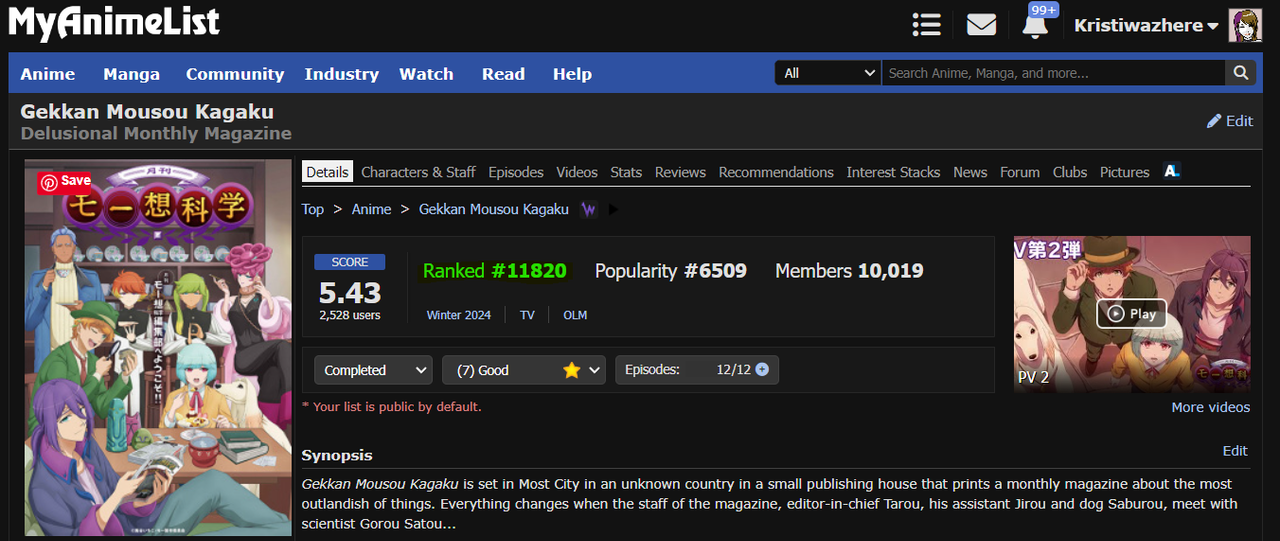
Task: Click the 5.43 score value
Action: click(350, 292)
